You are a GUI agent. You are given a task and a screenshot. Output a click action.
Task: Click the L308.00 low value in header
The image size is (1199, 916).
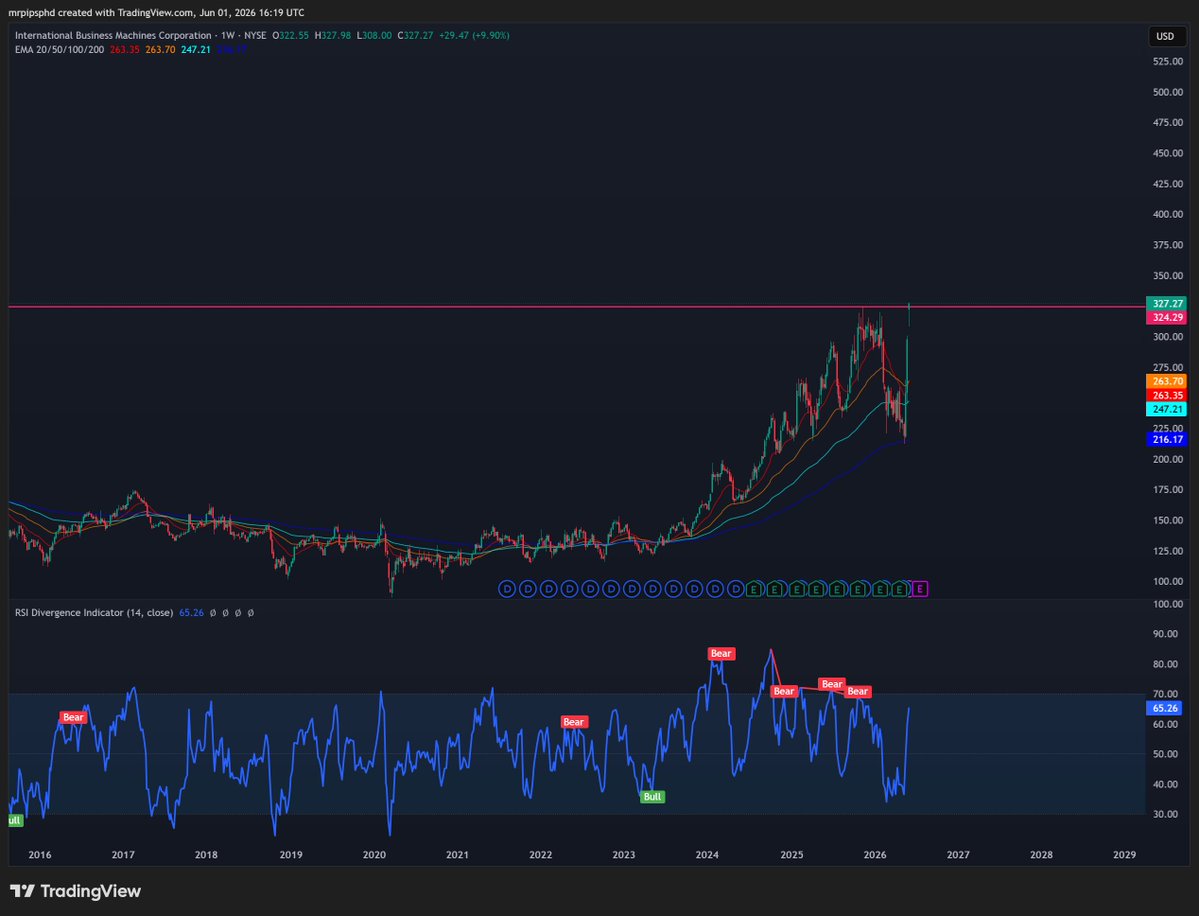pyautogui.click(x=374, y=35)
